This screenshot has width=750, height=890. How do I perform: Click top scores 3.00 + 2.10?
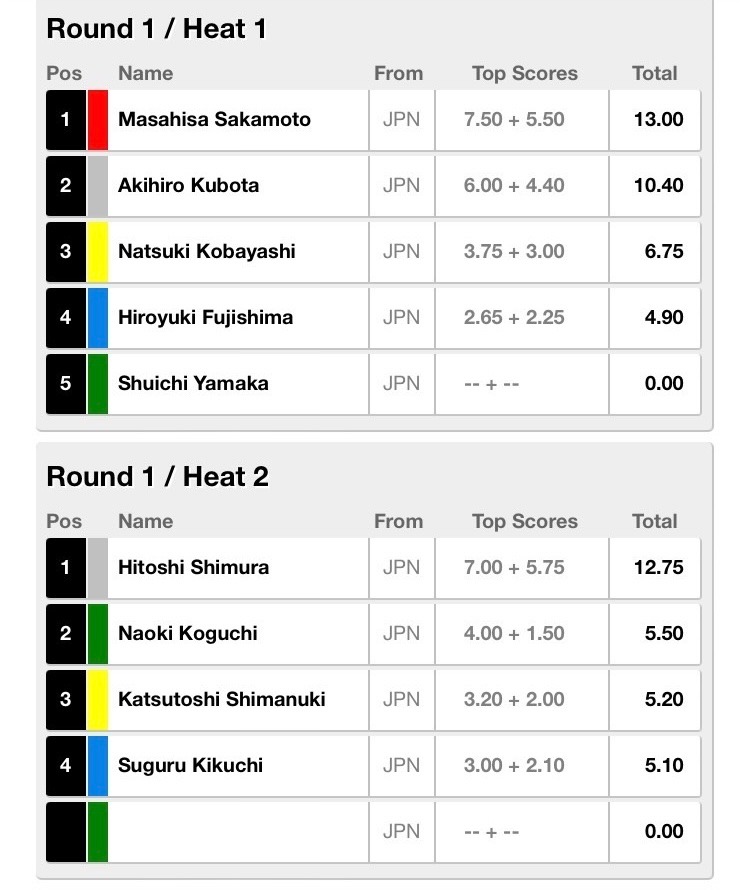tap(514, 765)
